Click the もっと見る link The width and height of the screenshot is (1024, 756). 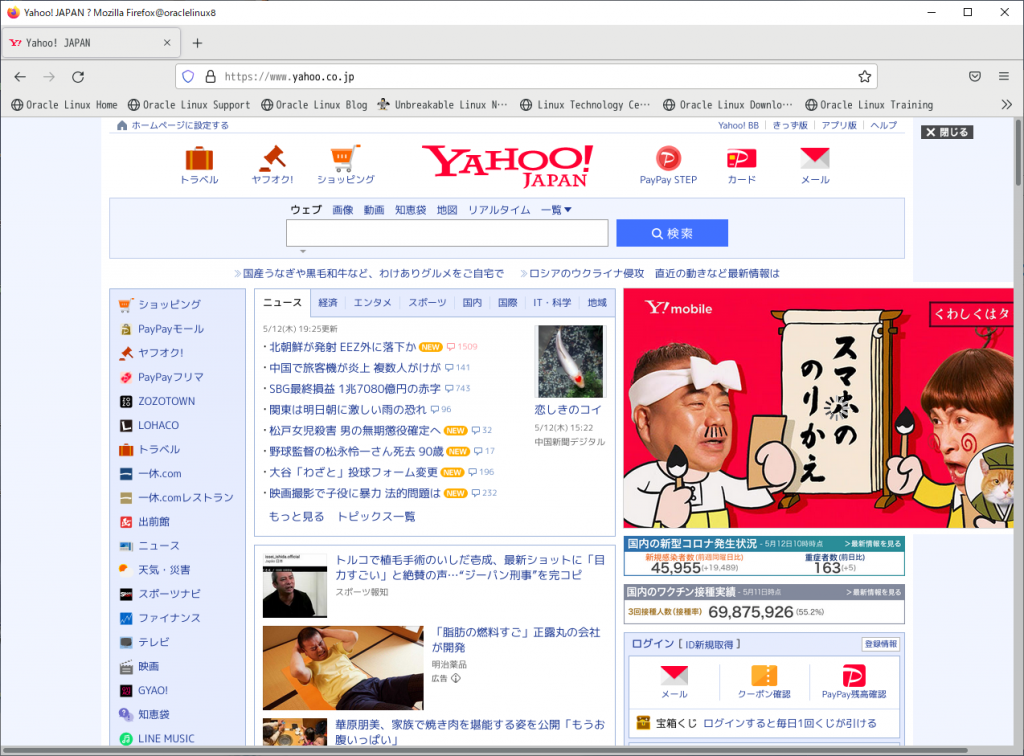tap(296, 516)
